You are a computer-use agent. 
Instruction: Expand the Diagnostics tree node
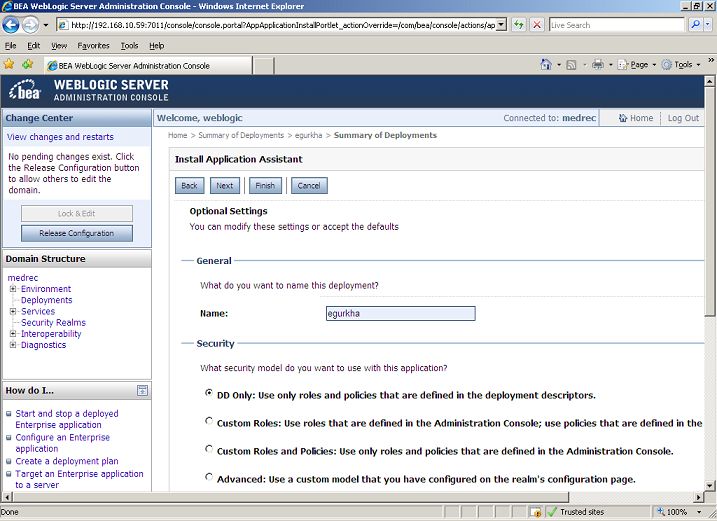13,344
